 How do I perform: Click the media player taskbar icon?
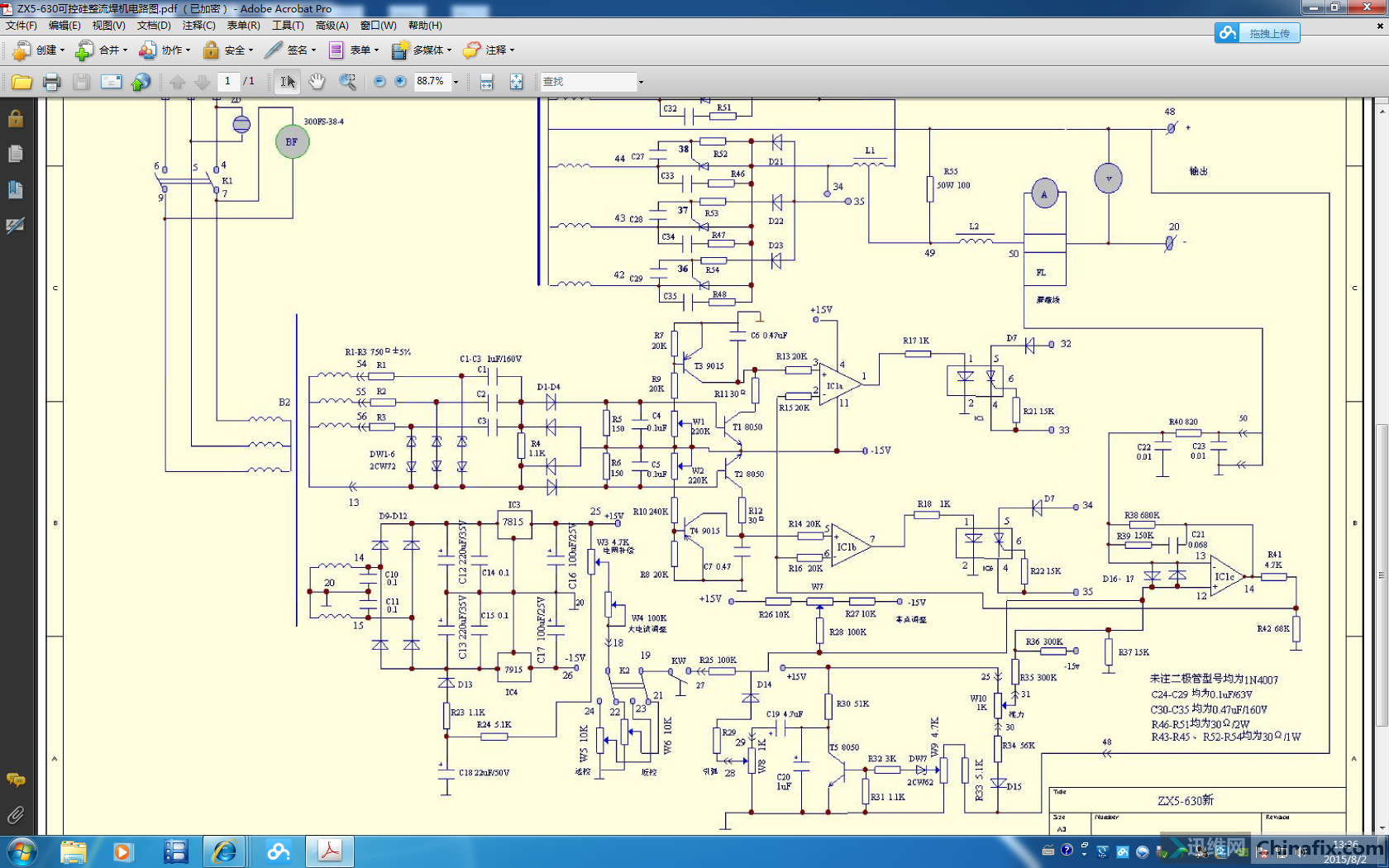(122, 851)
